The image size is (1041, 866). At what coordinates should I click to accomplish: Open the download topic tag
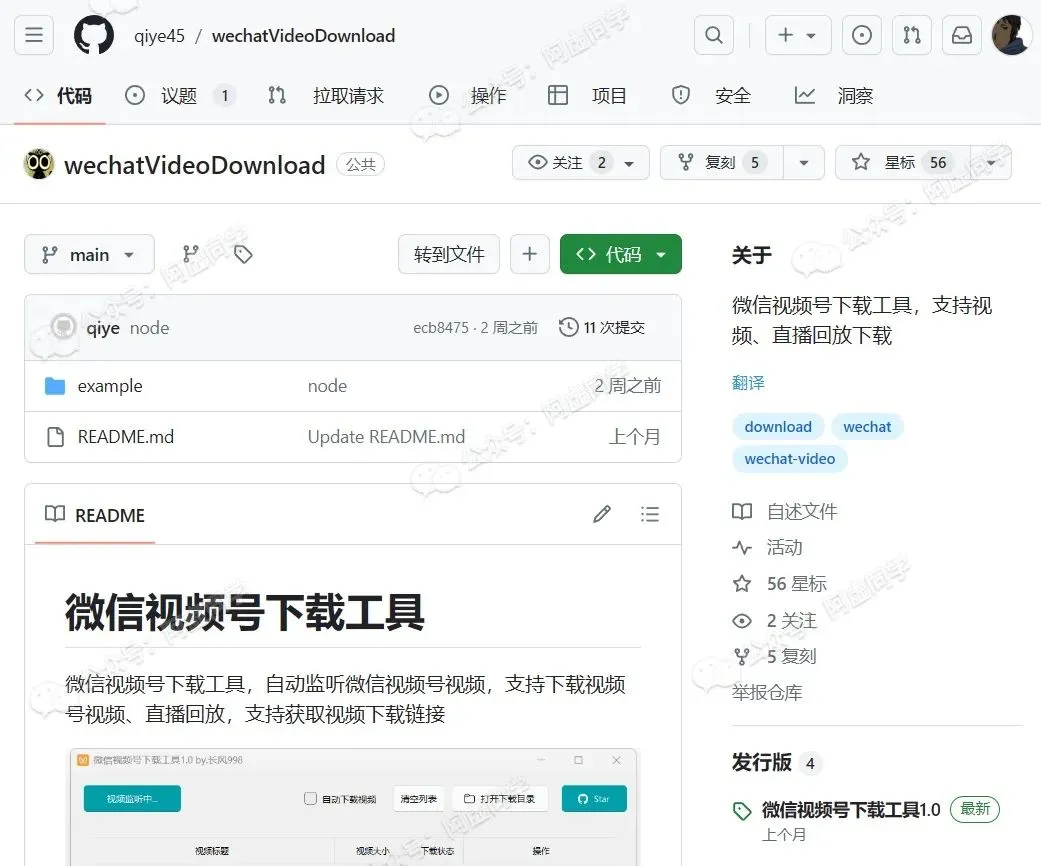pos(778,427)
